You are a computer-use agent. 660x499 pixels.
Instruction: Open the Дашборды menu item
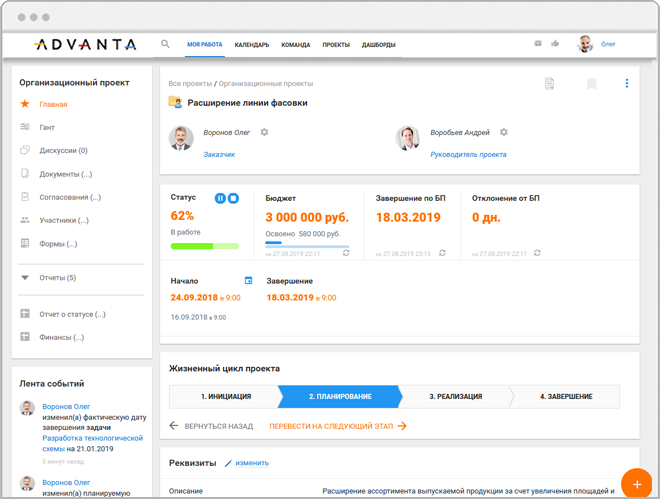[x=378, y=45]
